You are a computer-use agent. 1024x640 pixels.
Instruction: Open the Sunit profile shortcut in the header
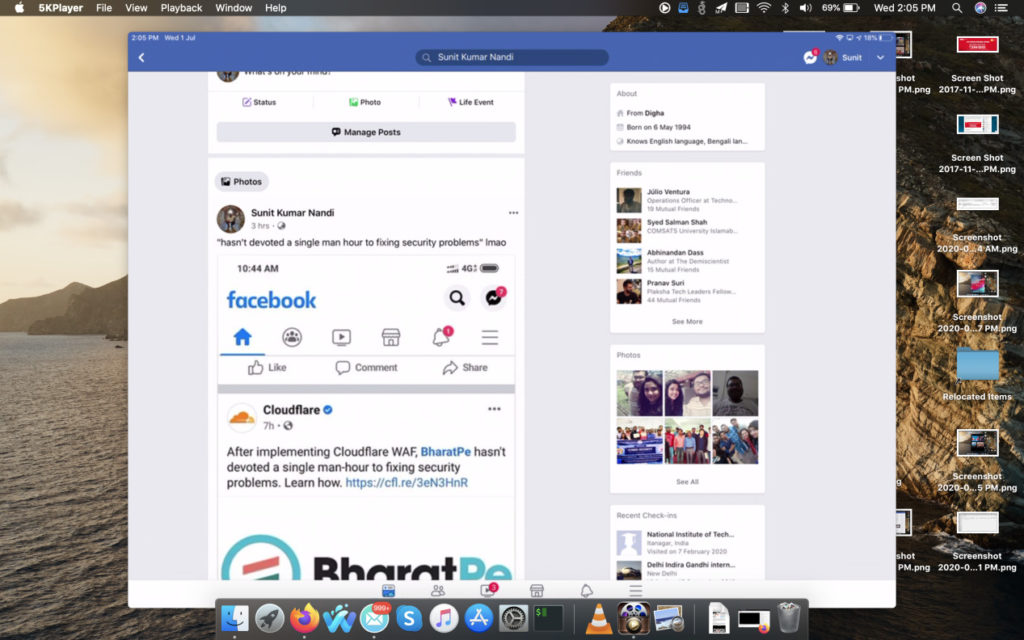pyautogui.click(x=843, y=57)
